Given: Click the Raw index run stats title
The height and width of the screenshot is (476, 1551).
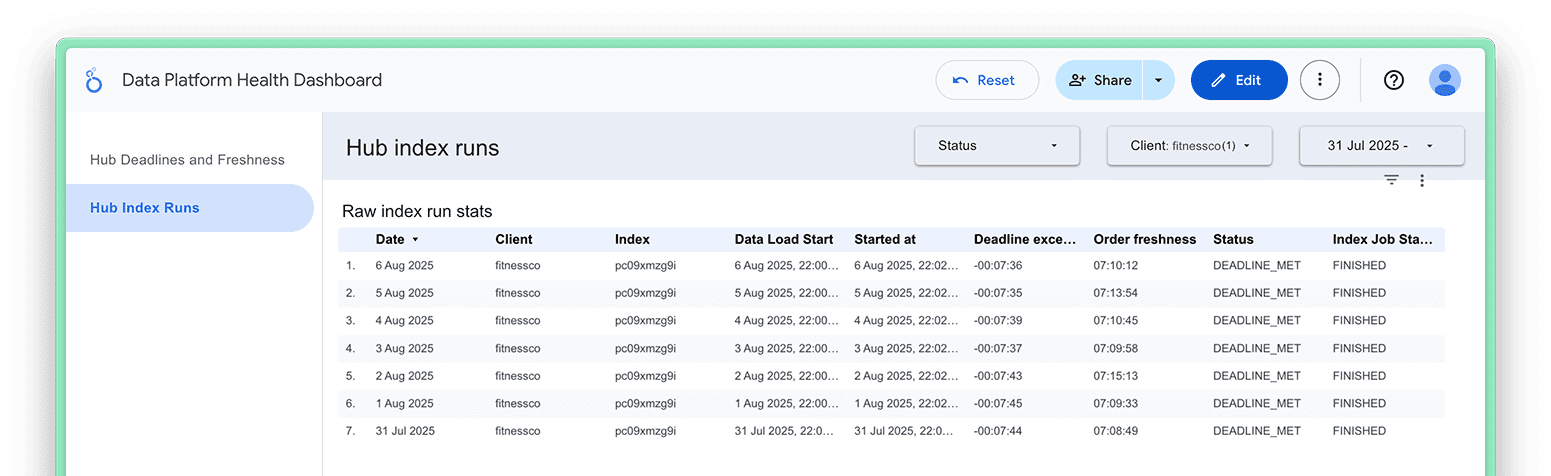Looking at the screenshot, I should 417,212.
